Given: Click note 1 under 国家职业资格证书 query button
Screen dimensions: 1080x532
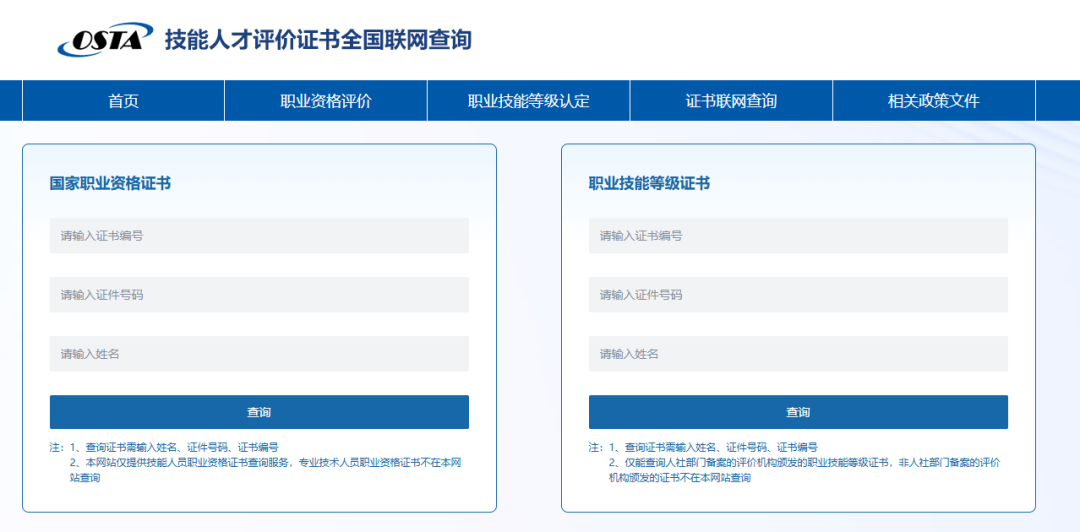Looking at the screenshot, I should click(x=174, y=447).
